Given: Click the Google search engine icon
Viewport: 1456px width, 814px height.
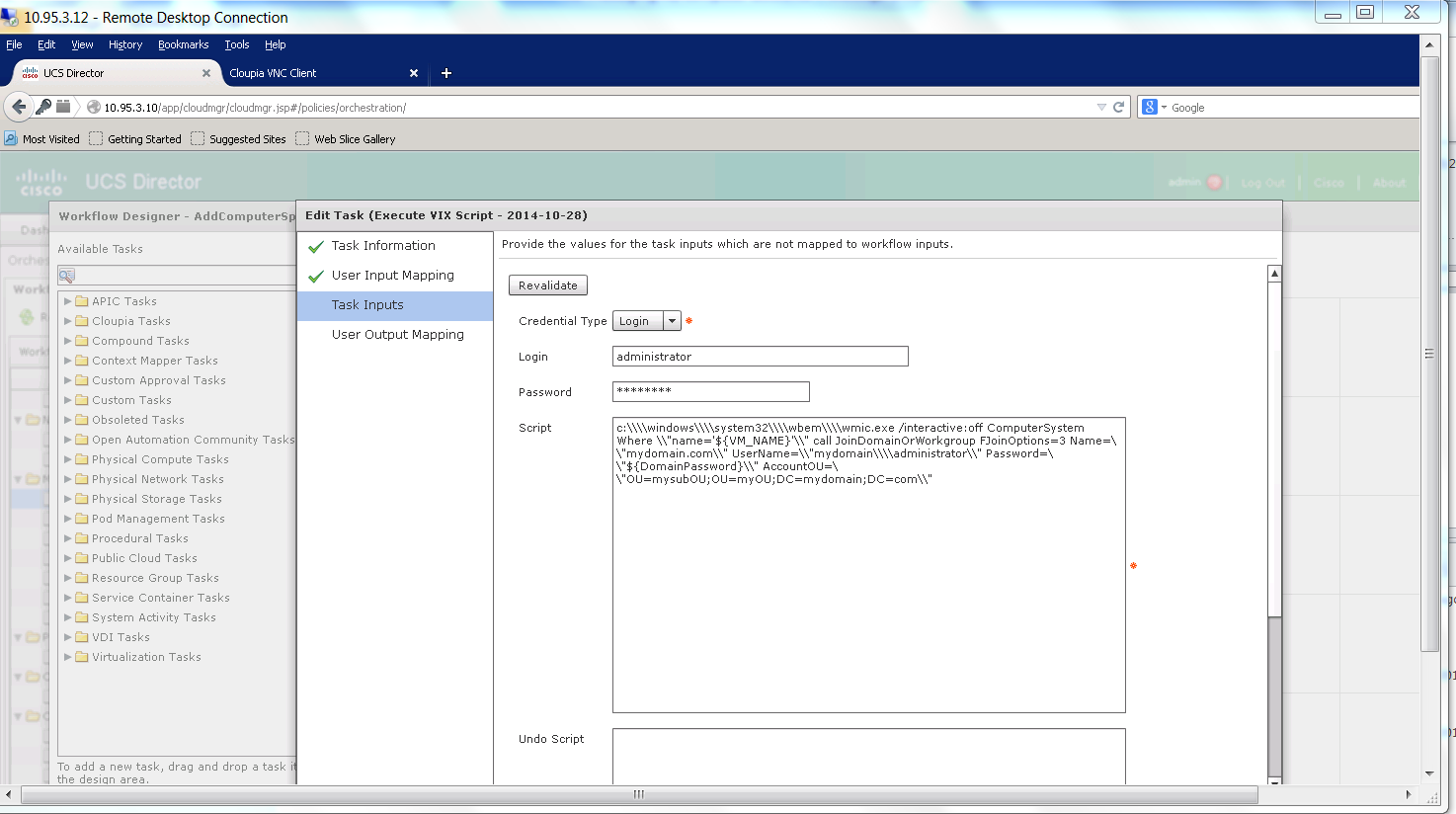Looking at the screenshot, I should click(x=1150, y=107).
